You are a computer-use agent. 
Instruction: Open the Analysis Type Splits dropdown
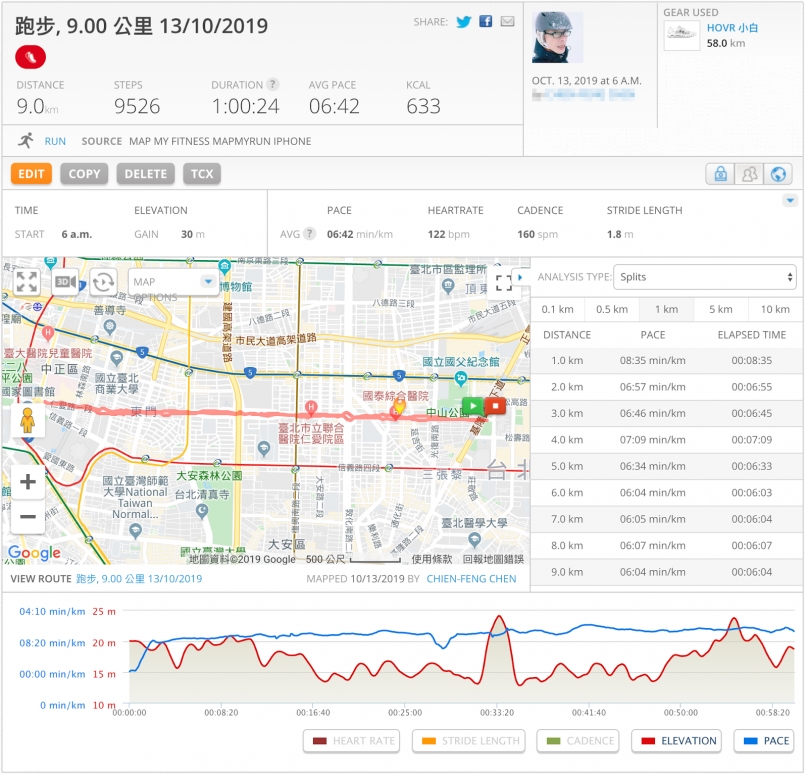coord(705,277)
